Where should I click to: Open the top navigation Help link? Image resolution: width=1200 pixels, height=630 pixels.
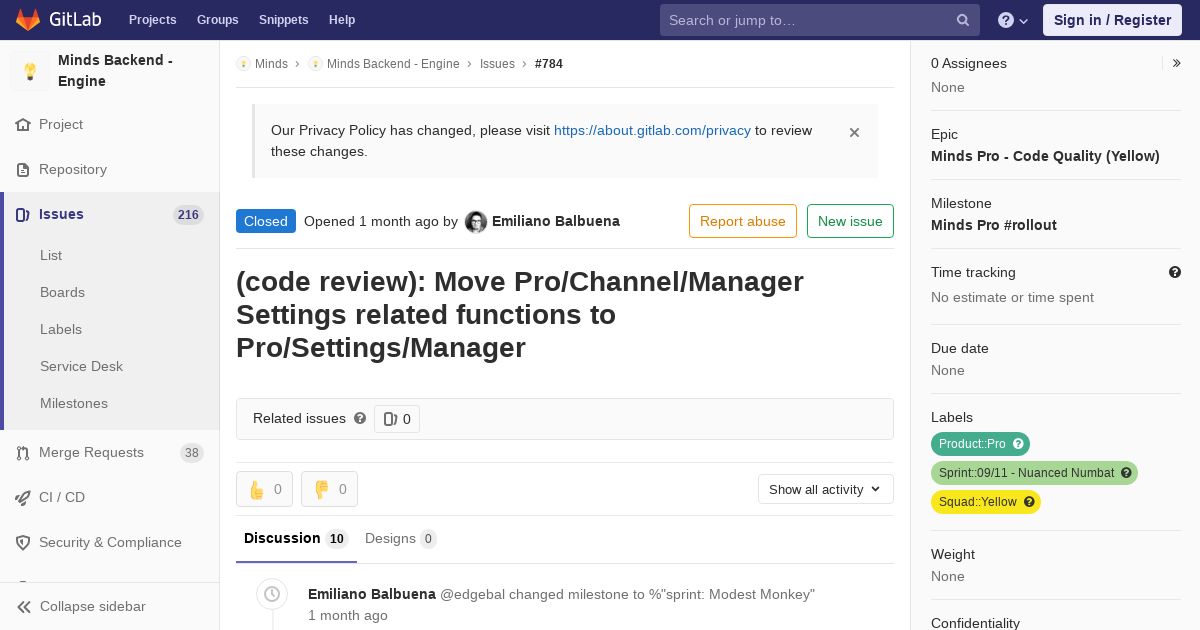point(342,19)
